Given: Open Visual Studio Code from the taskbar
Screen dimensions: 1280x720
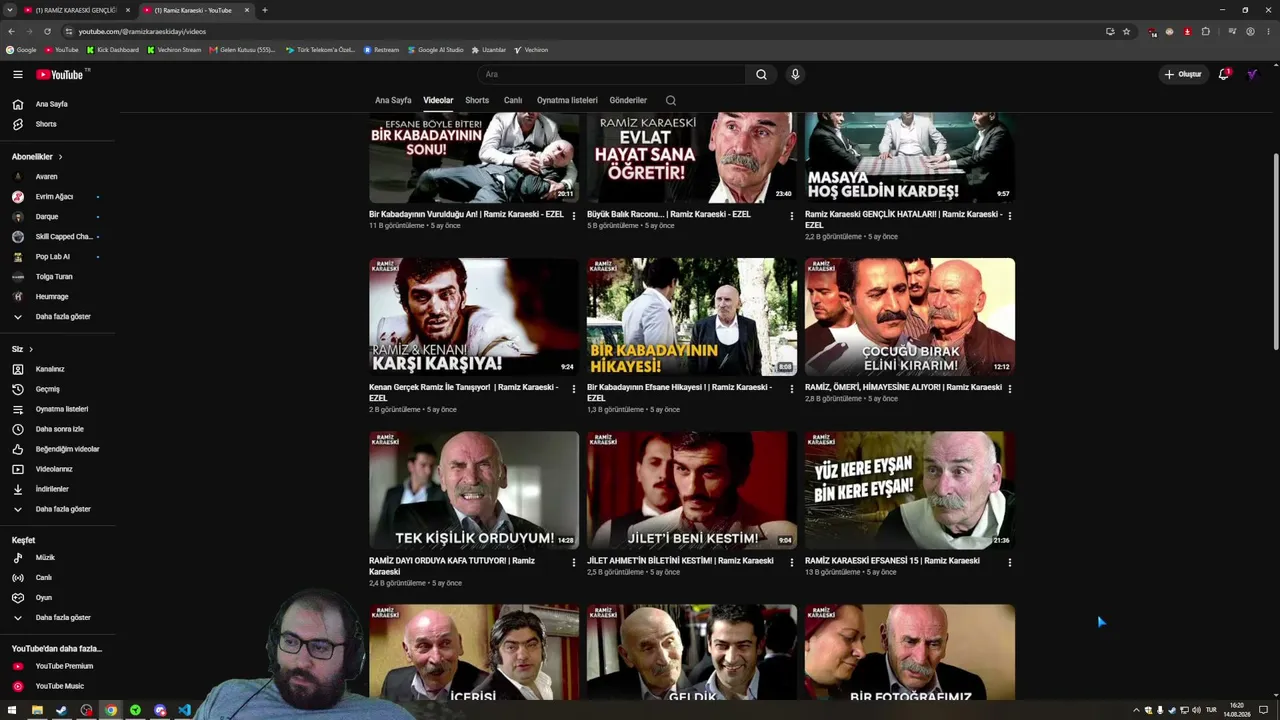Looking at the screenshot, I should (x=184, y=710).
